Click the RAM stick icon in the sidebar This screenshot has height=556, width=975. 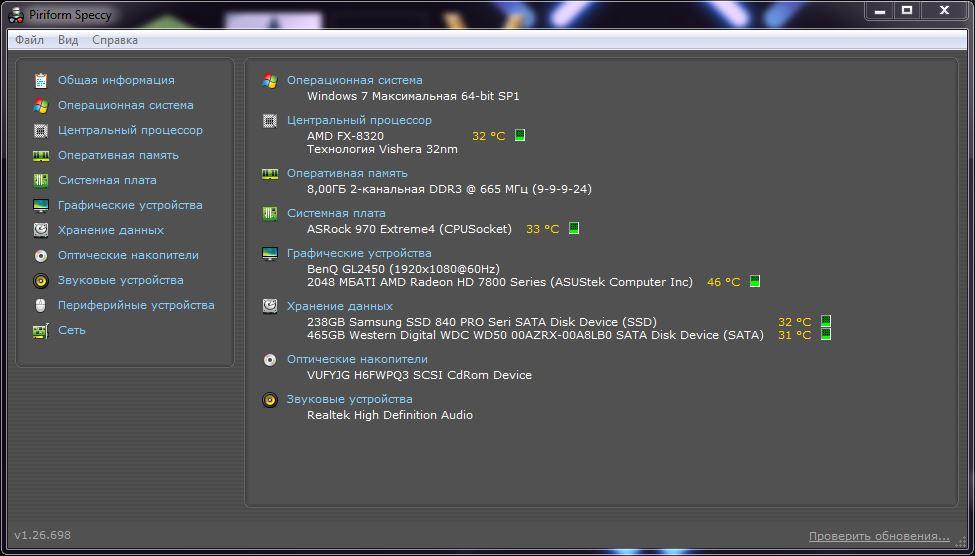tap(41, 155)
